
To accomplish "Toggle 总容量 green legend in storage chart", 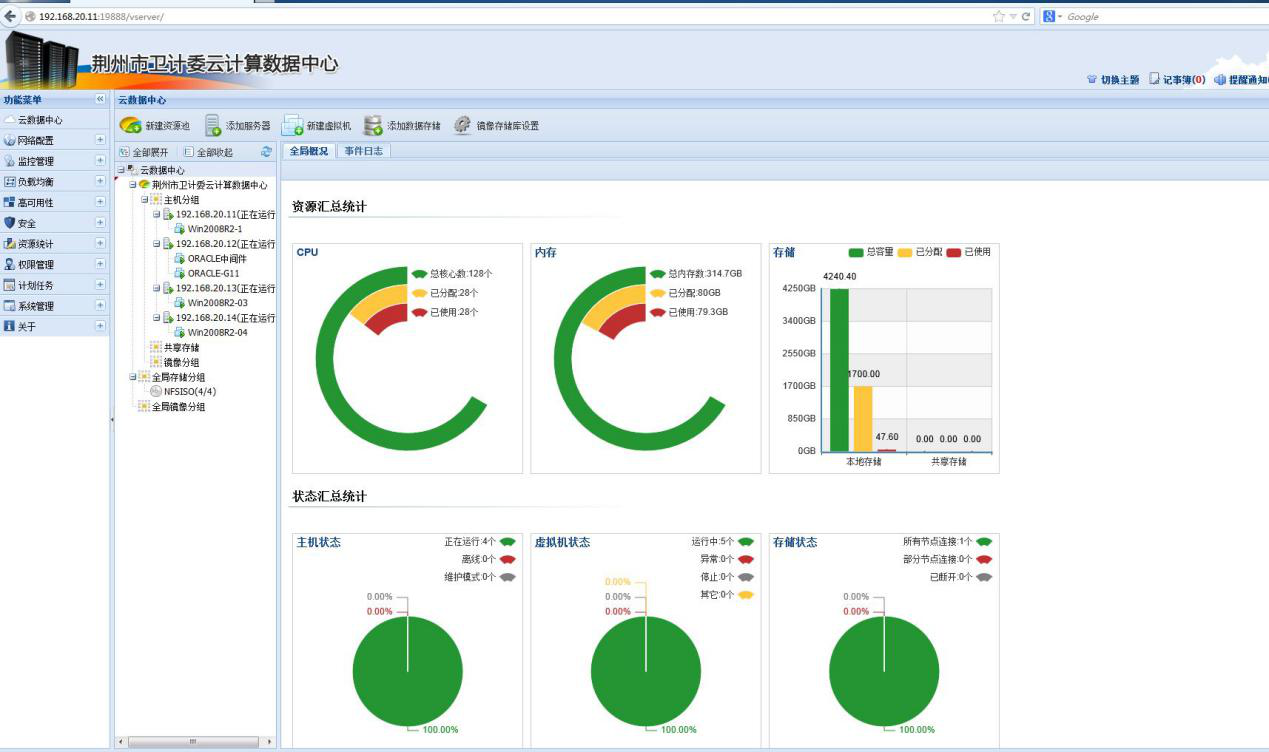I will pos(856,252).
